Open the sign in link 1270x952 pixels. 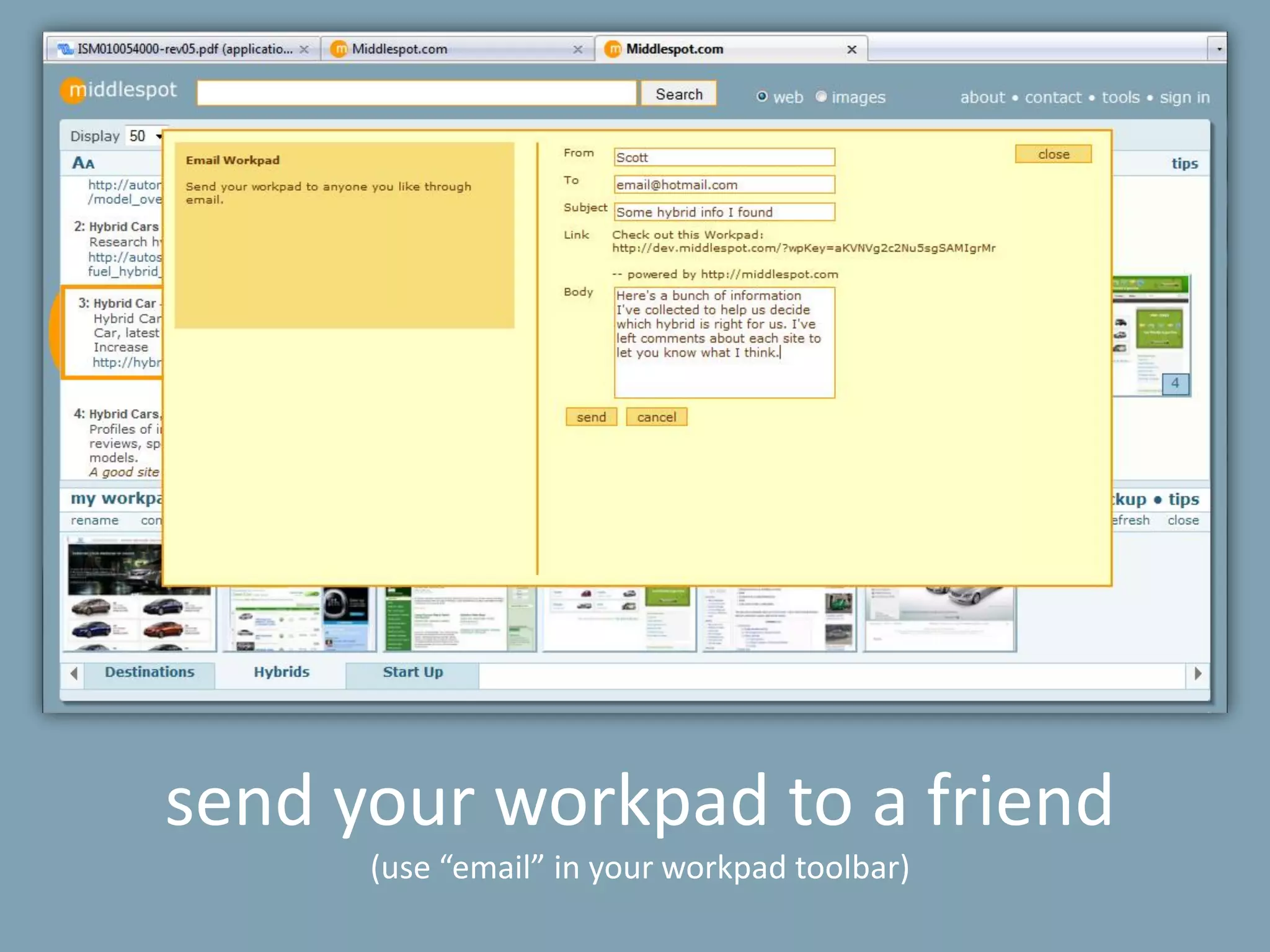(x=1184, y=97)
